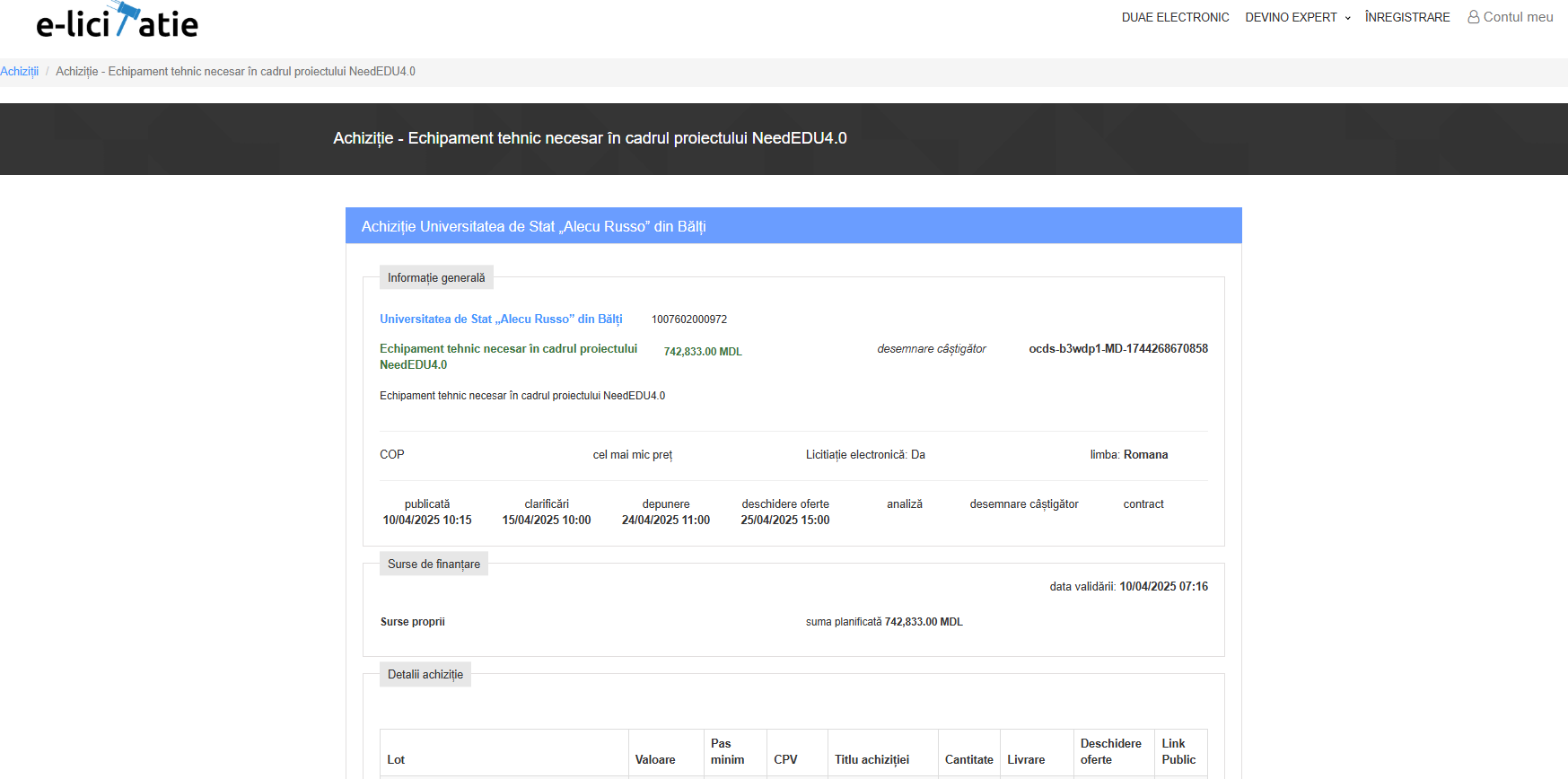
Task: Expand the DEVINO EXPERT dropdown arrow
Action: pyautogui.click(x=1347, y=18)
